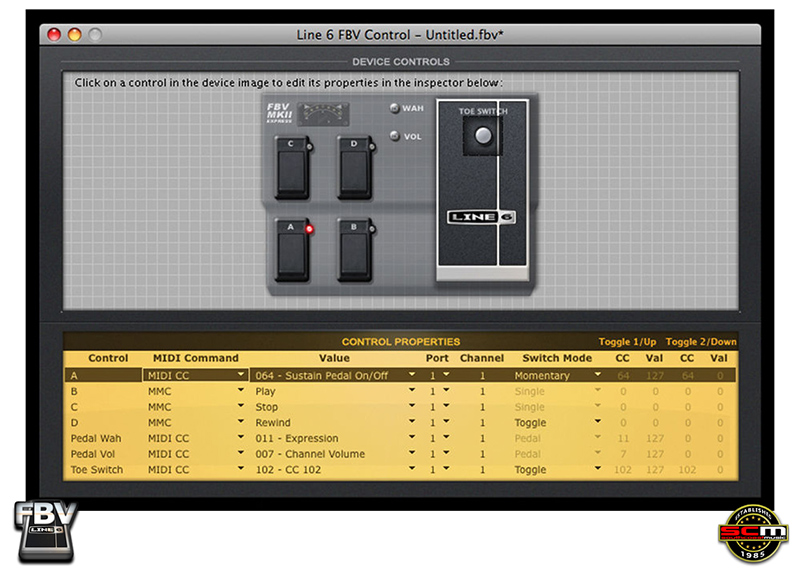The height and width of the screenshot is (569, 800).
Task: Click the red LED next to footswitch A
Action: click(309, 229)
